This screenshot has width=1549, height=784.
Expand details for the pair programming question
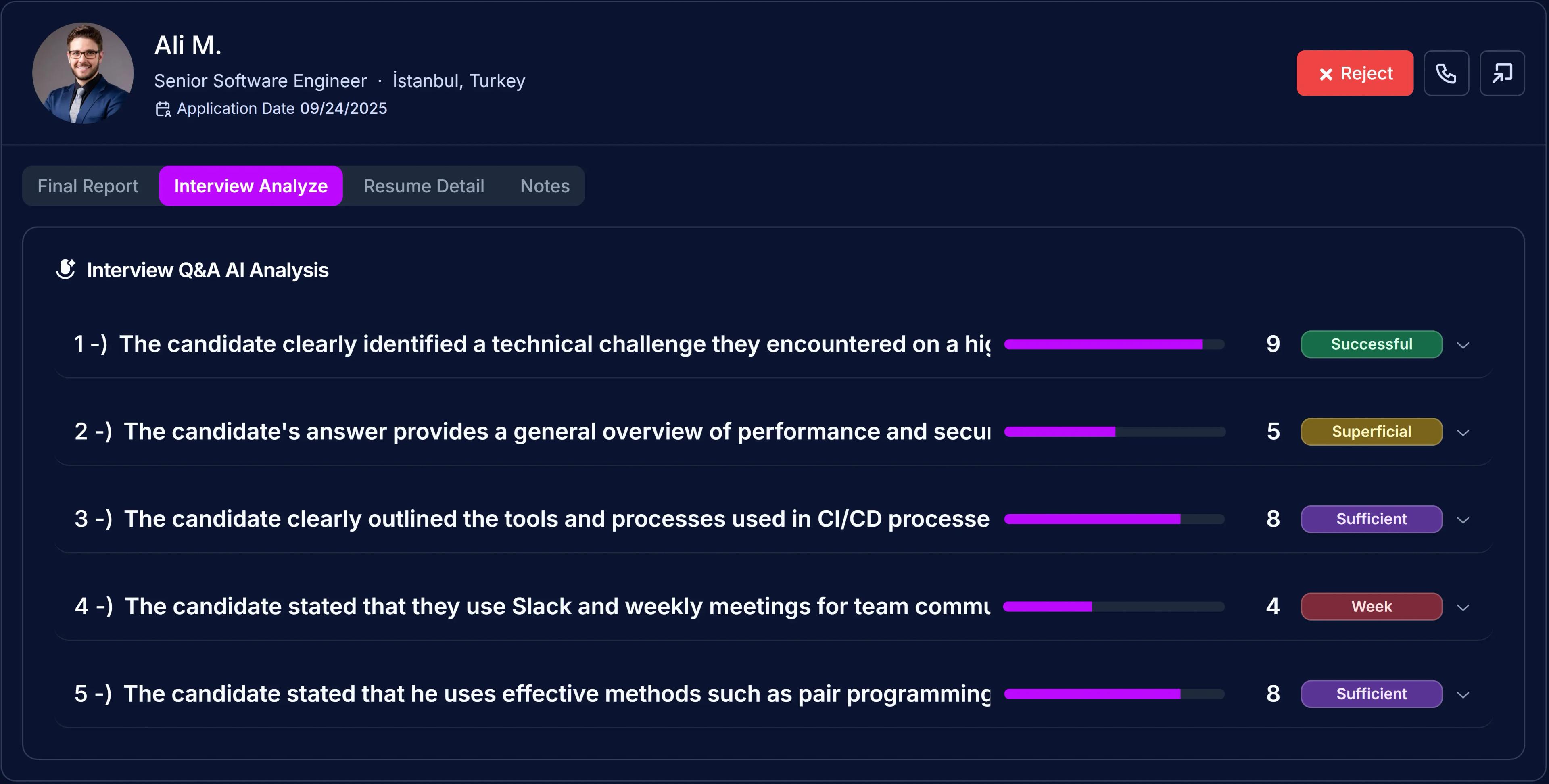click(x=1463, y=694)
